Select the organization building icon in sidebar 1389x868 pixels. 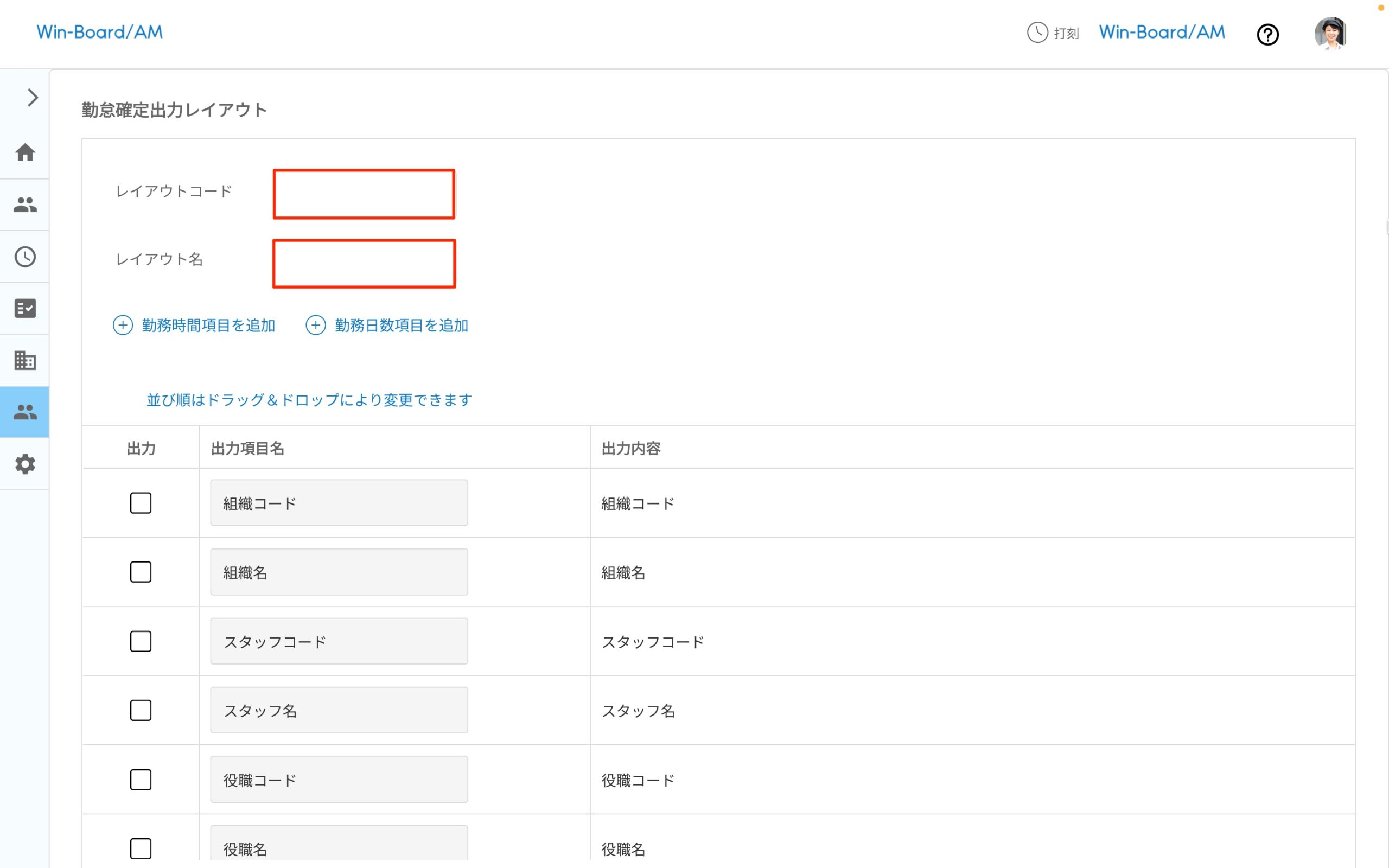pos(24,360)
